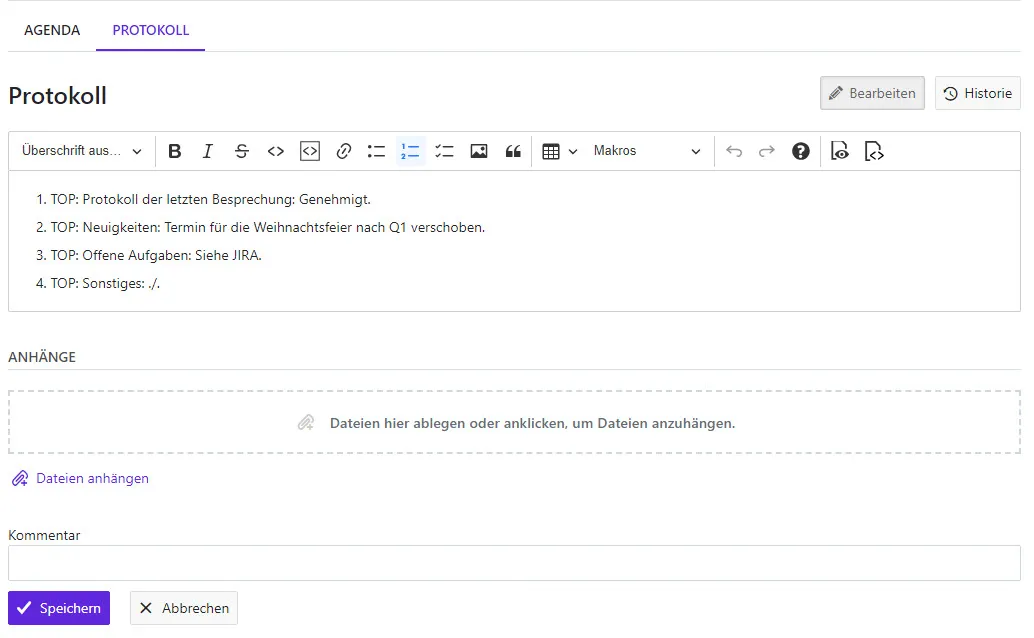
Task: Insert a code block
Action: pyautogui.click(x=310, y=151)
